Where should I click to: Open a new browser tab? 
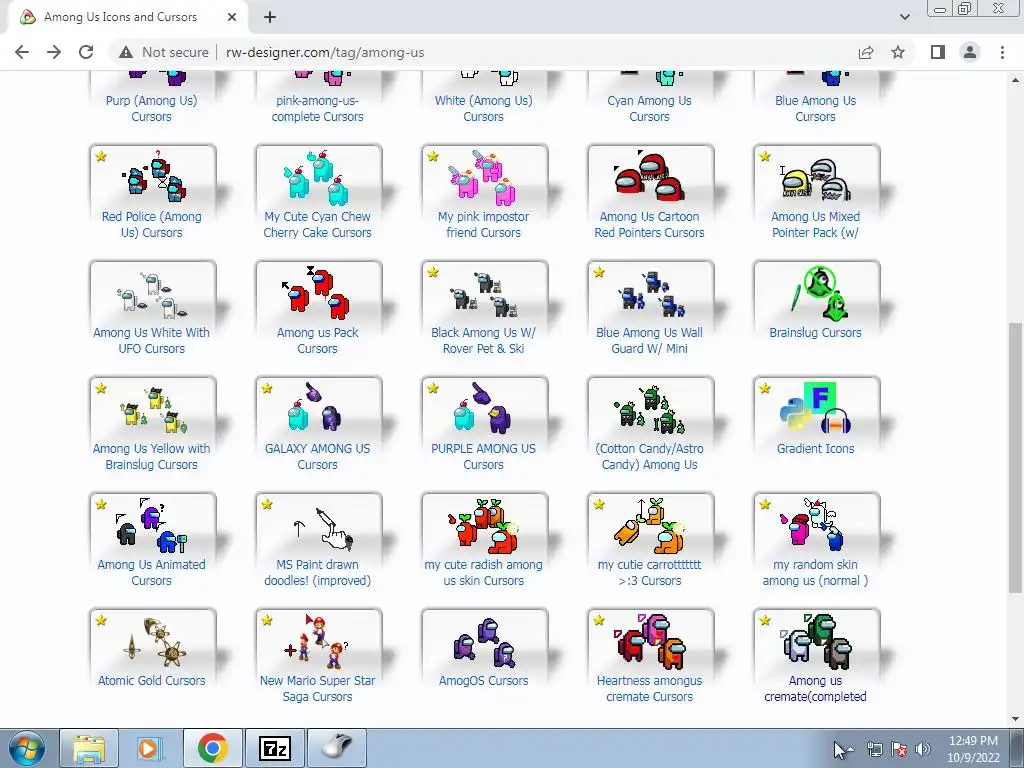(270, 17)
